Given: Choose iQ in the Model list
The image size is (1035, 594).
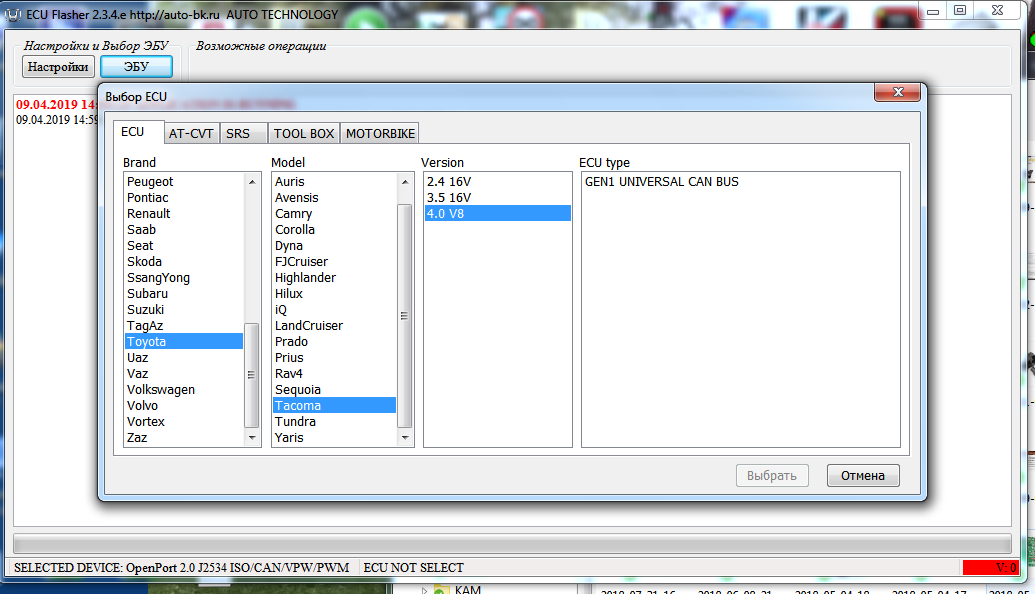Looking at the screenshot, I should click(x=335, y=310).
